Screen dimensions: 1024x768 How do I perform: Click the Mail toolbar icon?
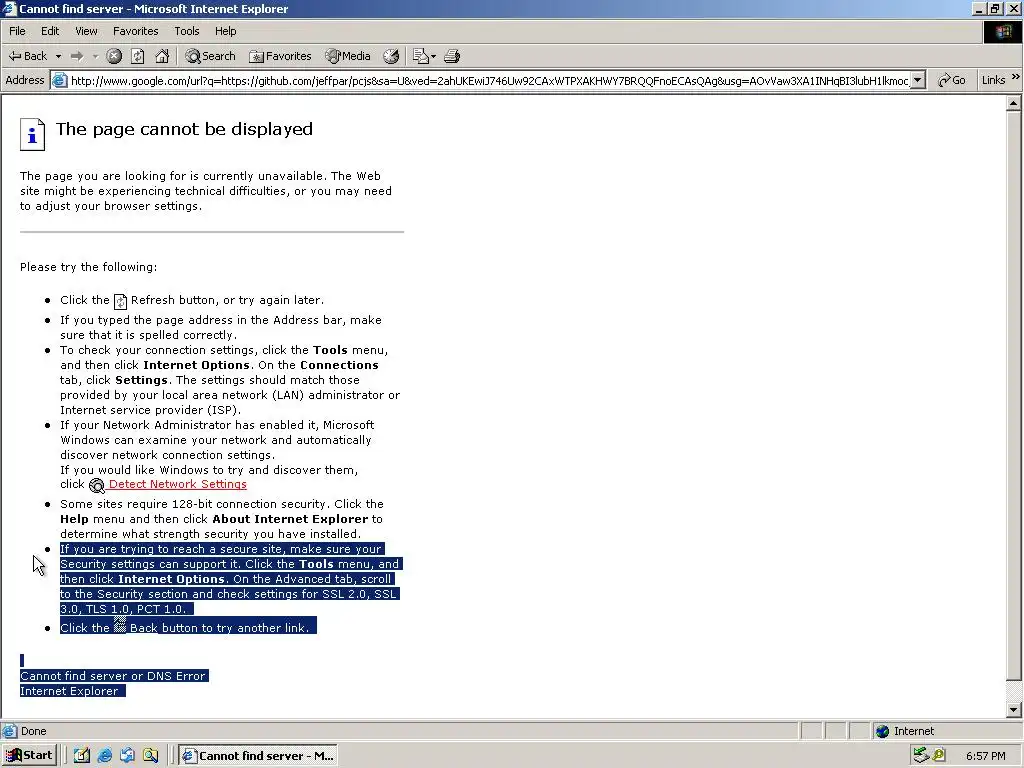coord(421,56)
